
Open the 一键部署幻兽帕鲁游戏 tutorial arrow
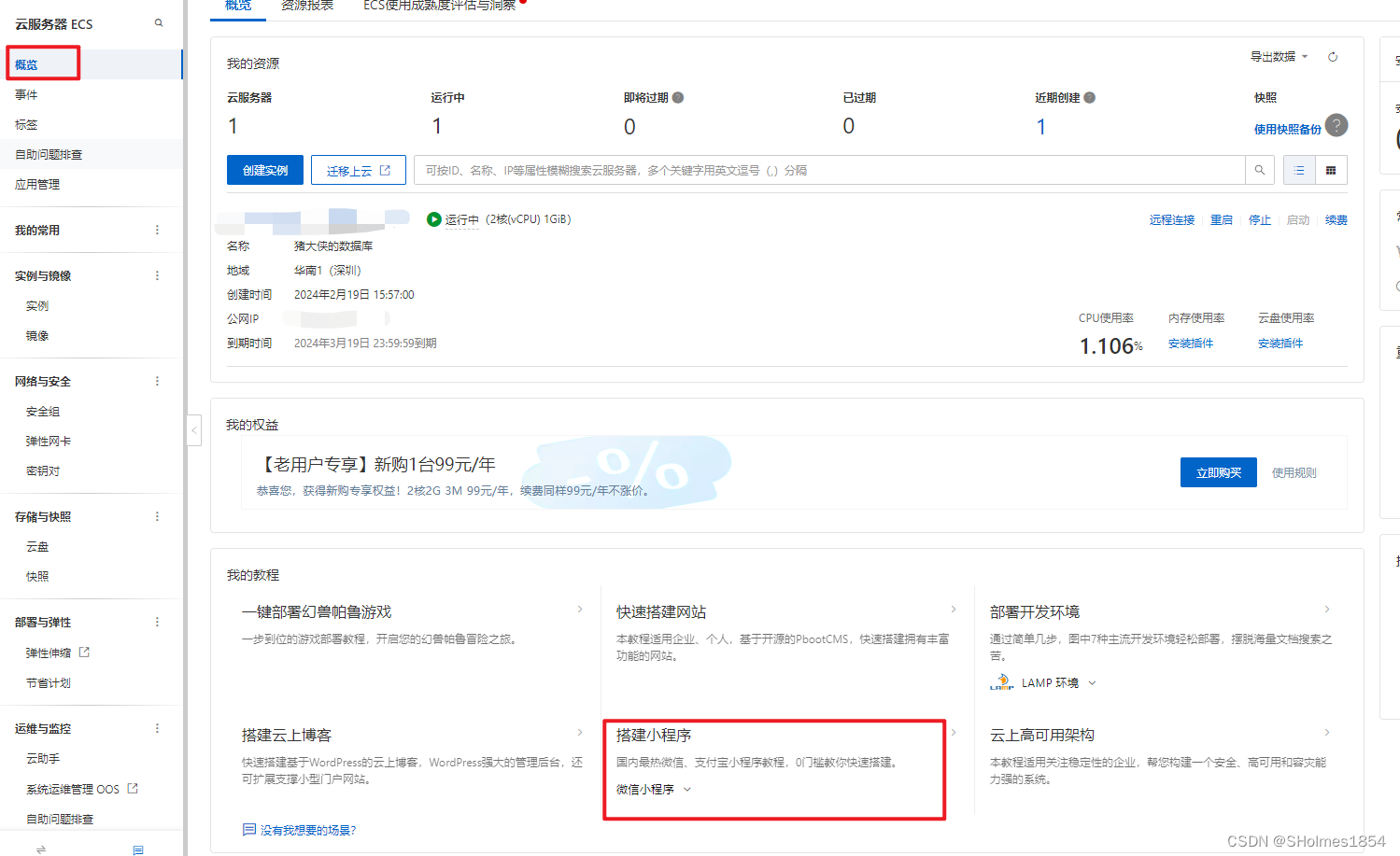(x=580, y=610)
